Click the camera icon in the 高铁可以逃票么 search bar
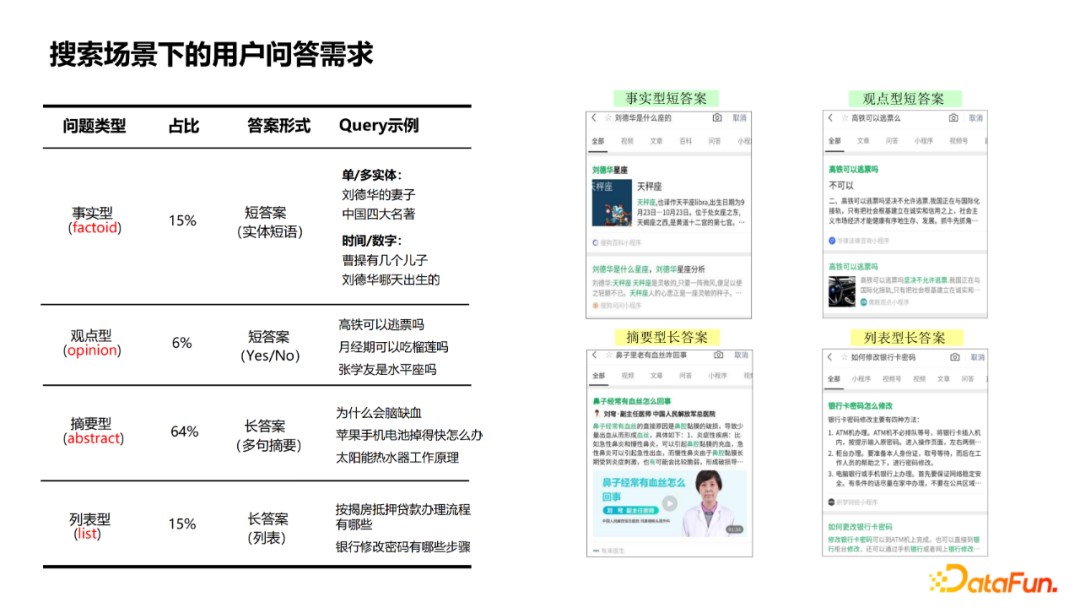The width and height of the screenshot is (1080, 608). tap(953, 118)
